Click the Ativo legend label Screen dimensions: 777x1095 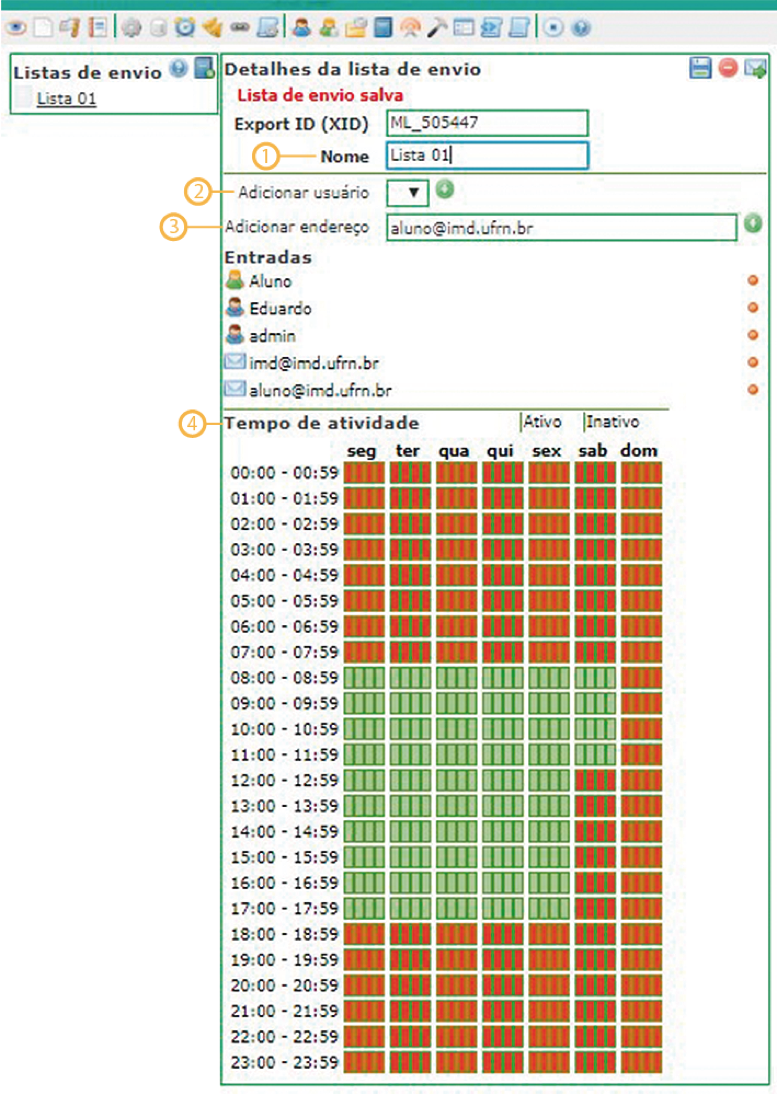point(542,421)
